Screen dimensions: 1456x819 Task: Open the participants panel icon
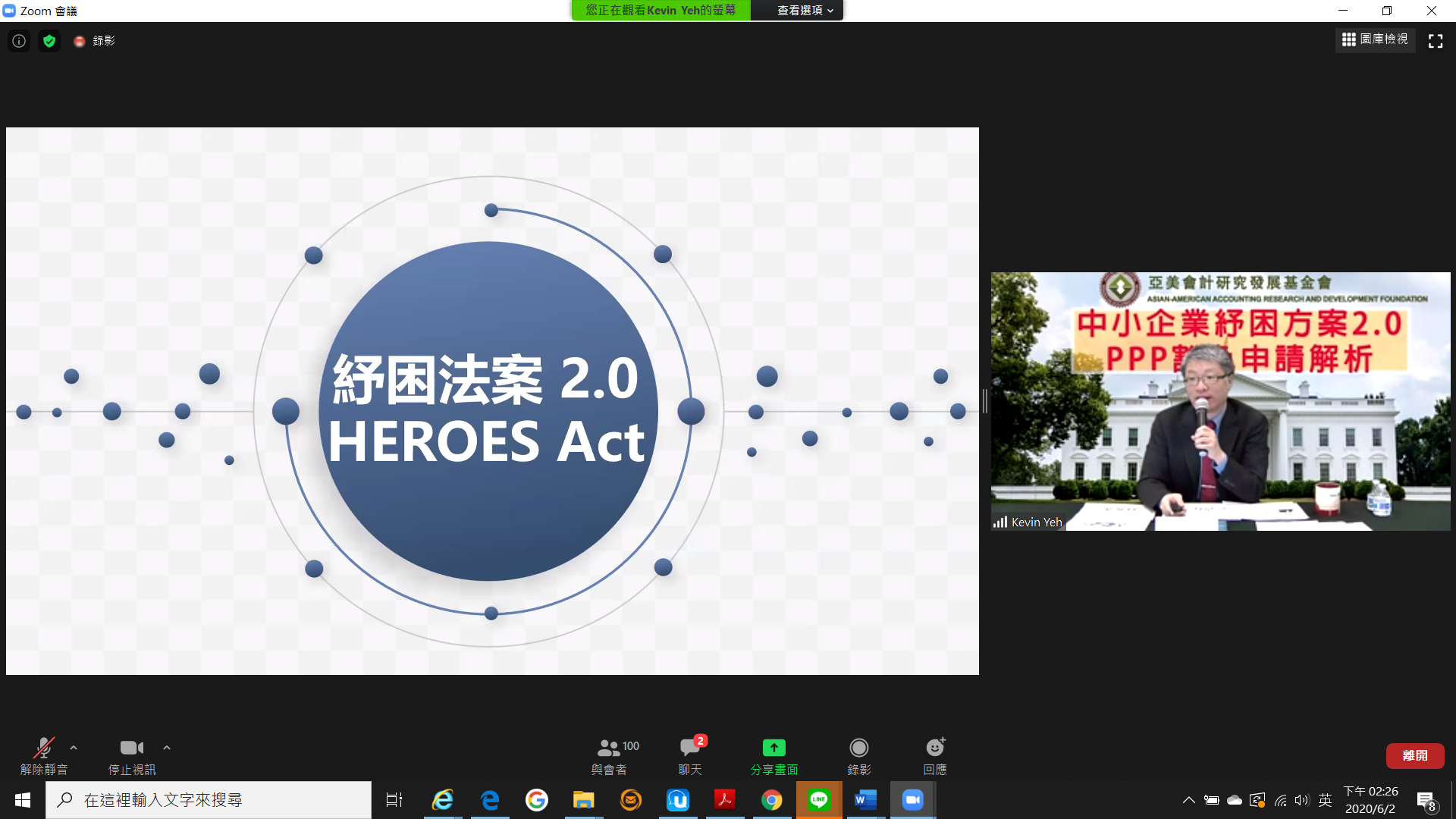608,748
